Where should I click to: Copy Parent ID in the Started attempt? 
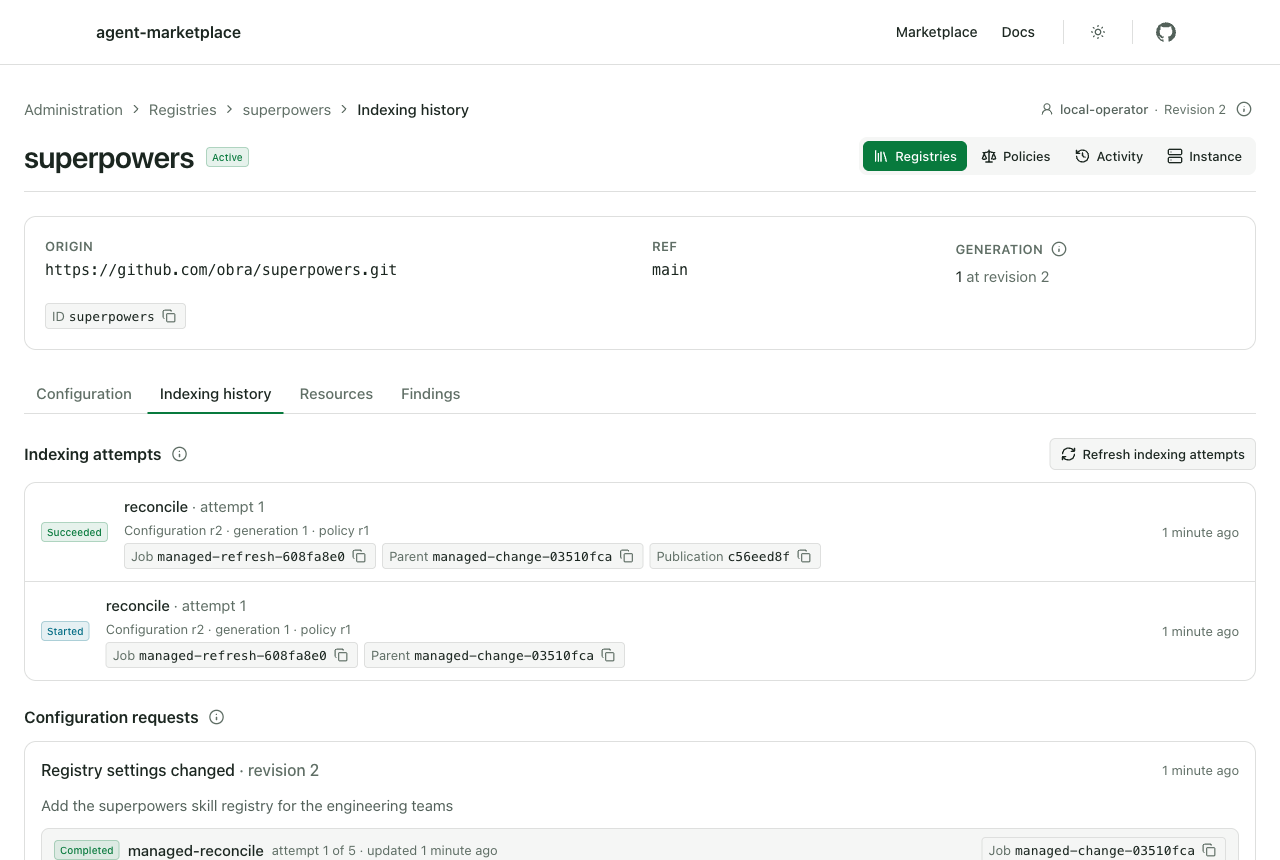(x=609, y=655)
